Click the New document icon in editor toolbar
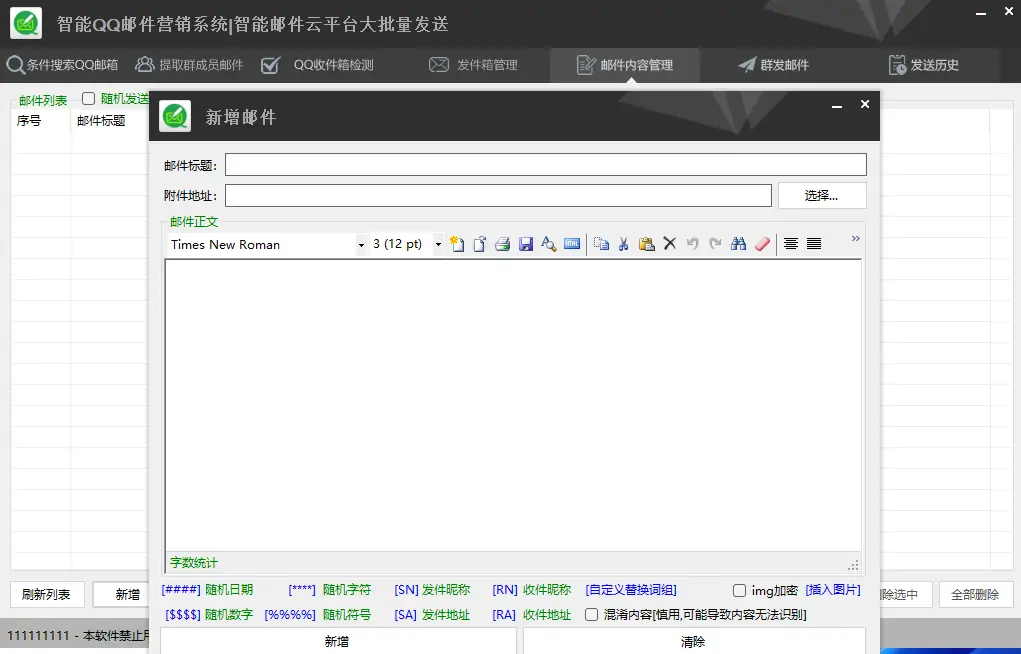 (457, 244)
